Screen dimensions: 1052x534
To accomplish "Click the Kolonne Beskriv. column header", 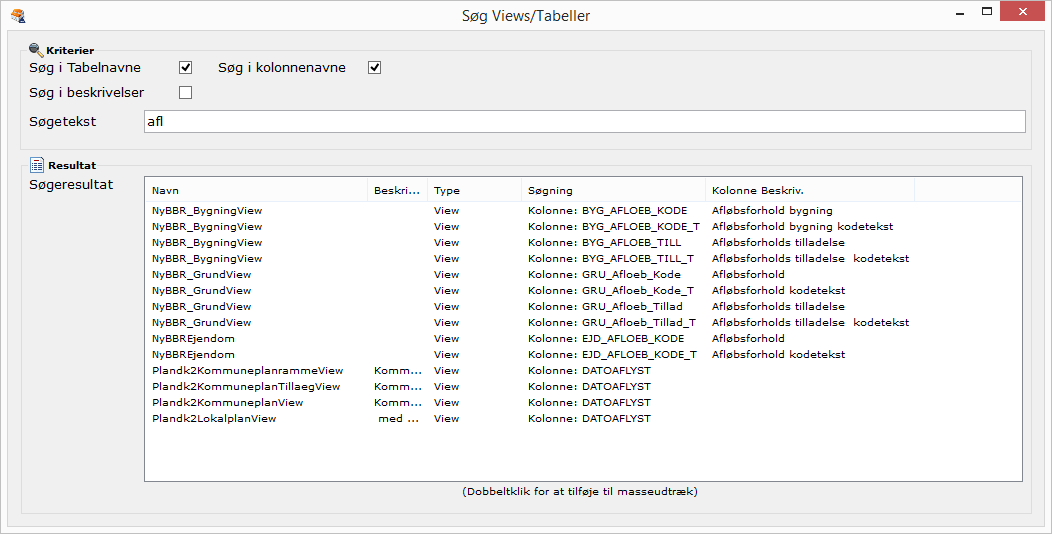I will (x=808, y=190).
